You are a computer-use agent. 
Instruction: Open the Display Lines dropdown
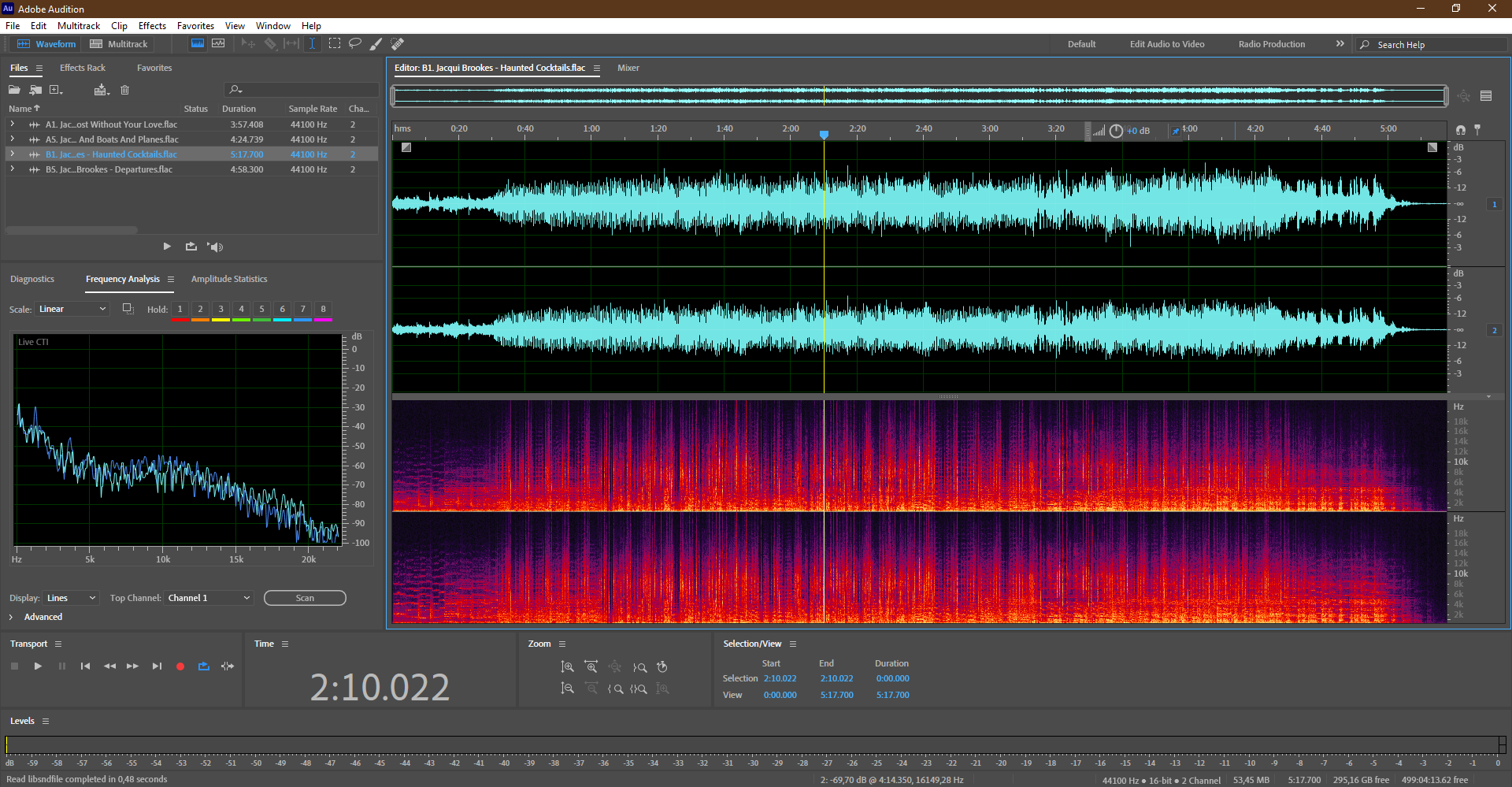coord(71,598)
